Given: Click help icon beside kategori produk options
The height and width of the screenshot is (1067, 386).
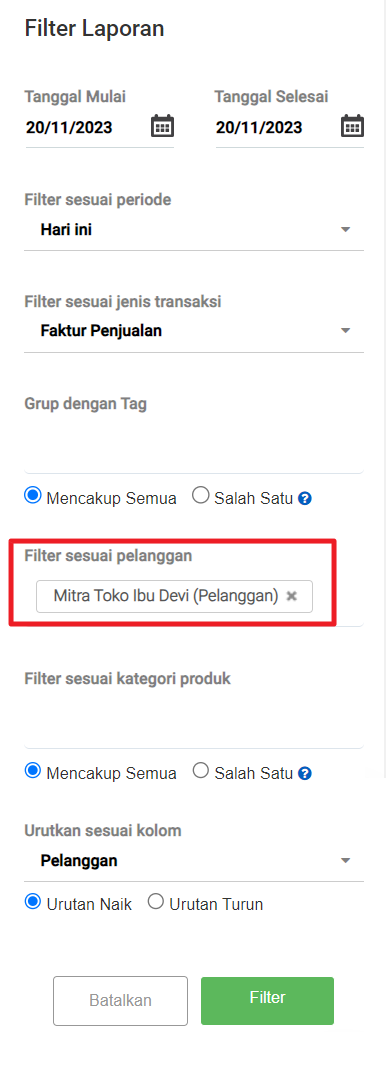Looking at the screenshot, I should pyautogui.click(x=306, y=774).
